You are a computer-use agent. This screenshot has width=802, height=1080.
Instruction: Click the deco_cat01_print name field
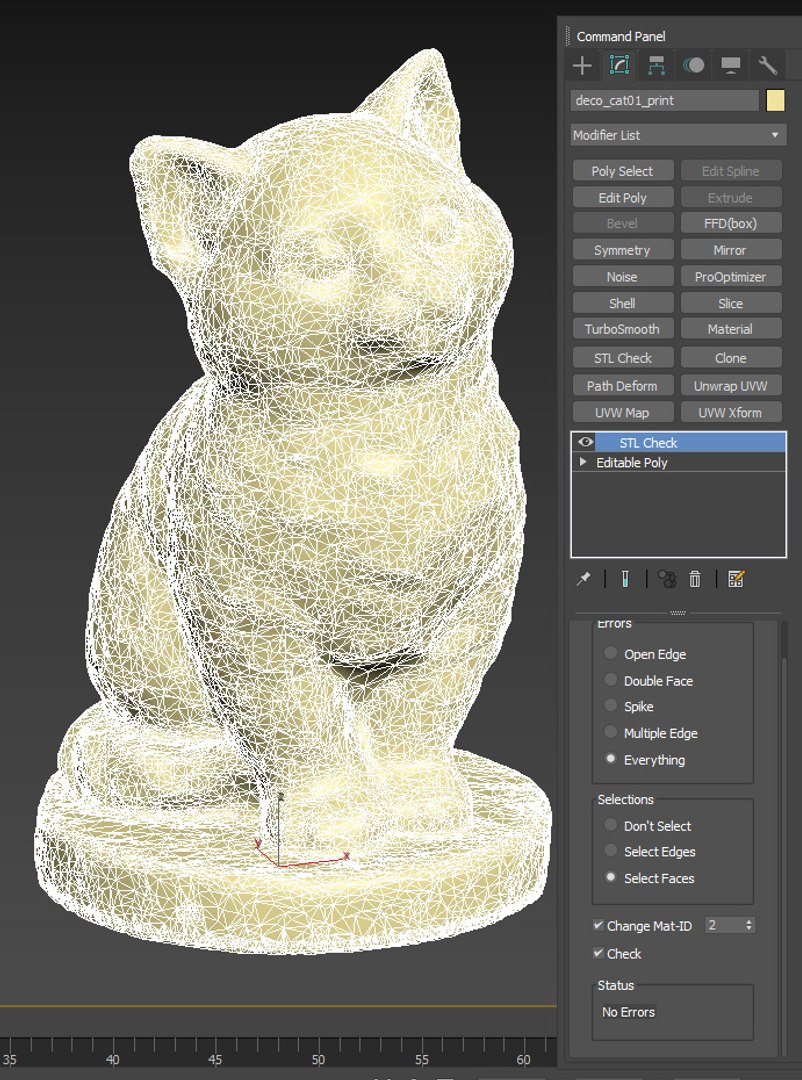(664, 101)
